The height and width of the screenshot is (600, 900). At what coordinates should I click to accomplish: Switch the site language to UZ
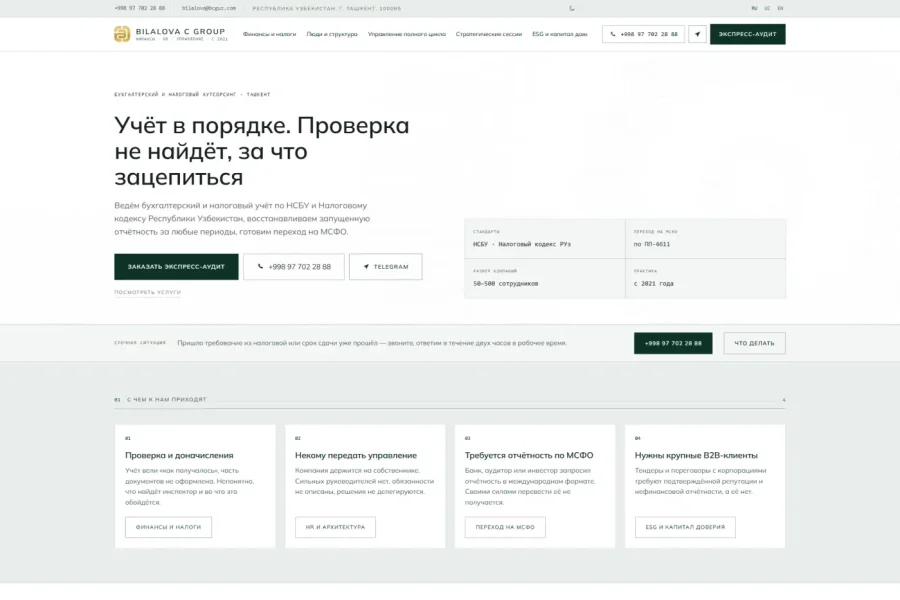767,9
